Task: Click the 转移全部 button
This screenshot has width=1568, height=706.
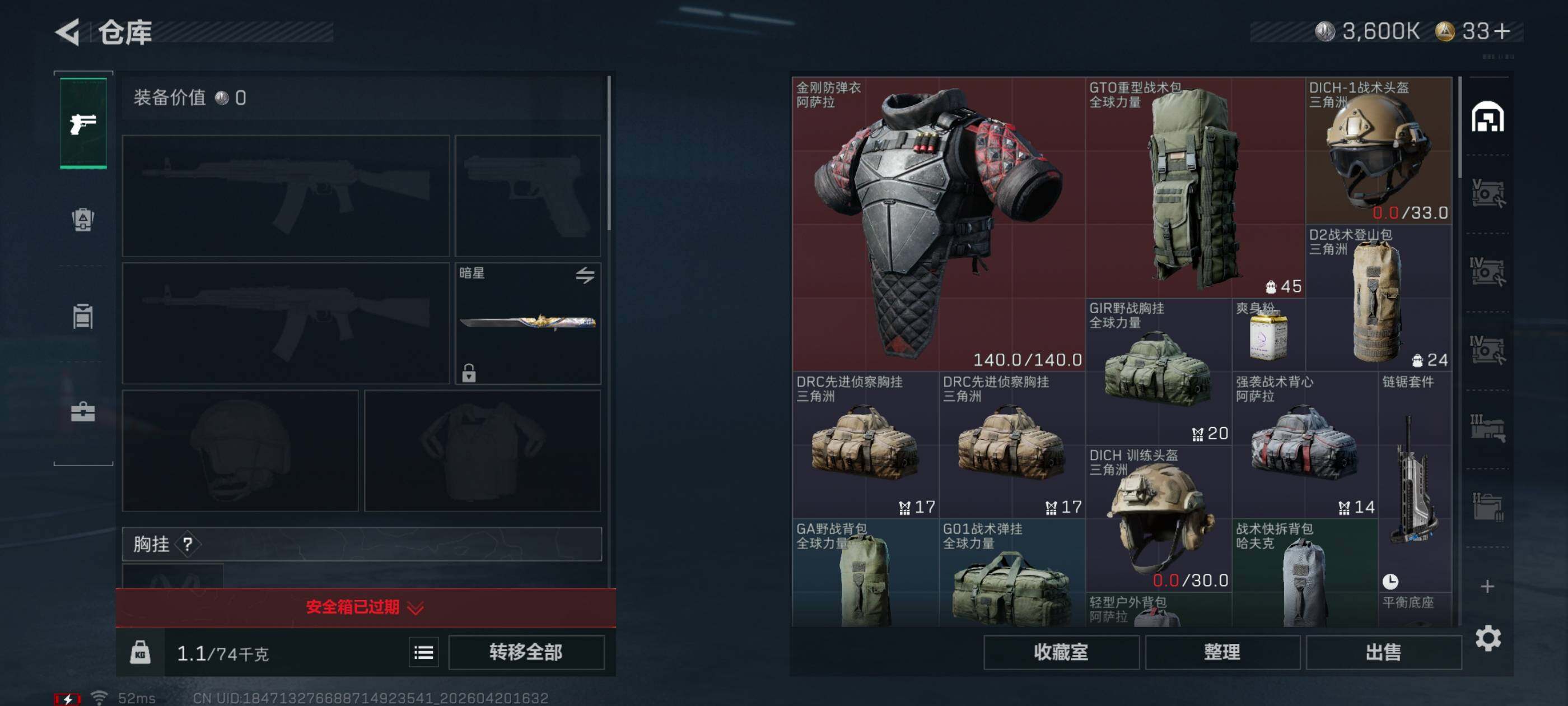Action: click(x=526, y=652)
